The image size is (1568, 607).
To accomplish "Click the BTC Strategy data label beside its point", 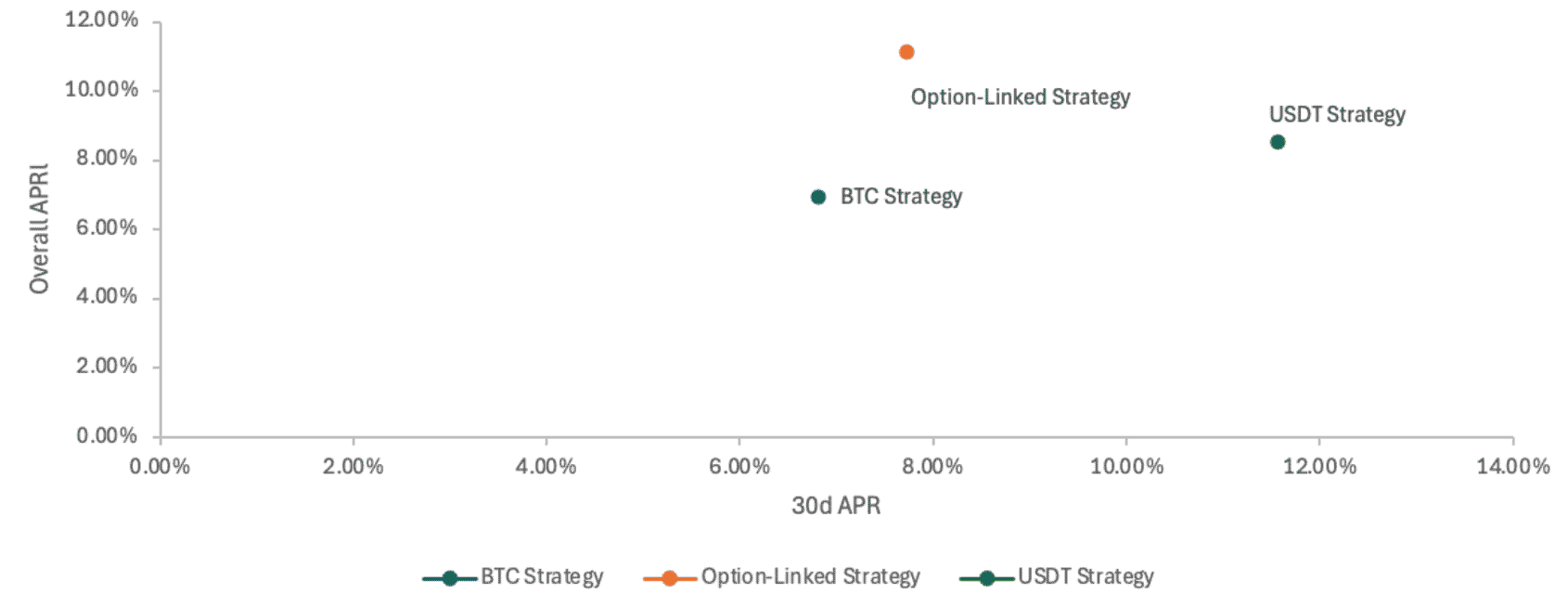I will 901,197.
